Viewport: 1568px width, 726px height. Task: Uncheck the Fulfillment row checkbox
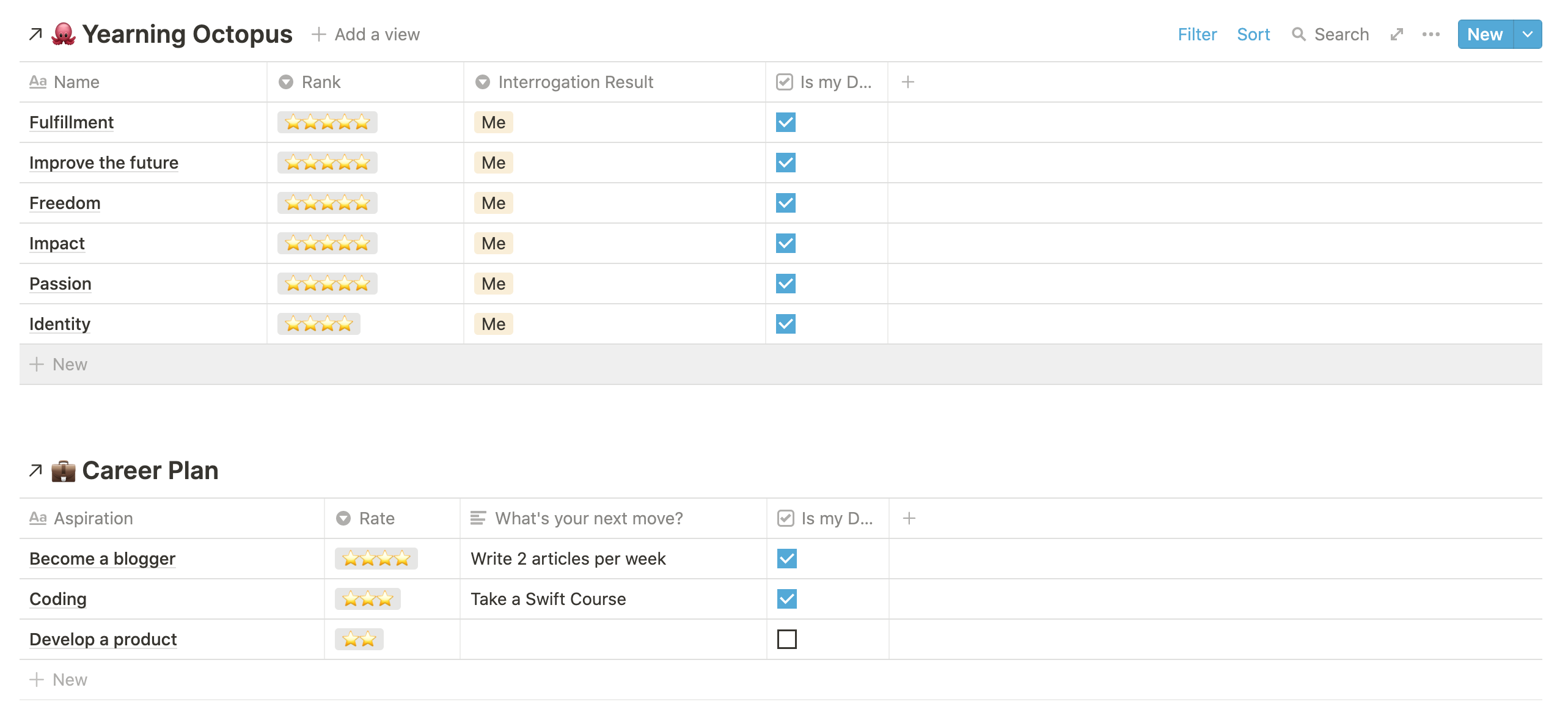[x=786, y=122]
